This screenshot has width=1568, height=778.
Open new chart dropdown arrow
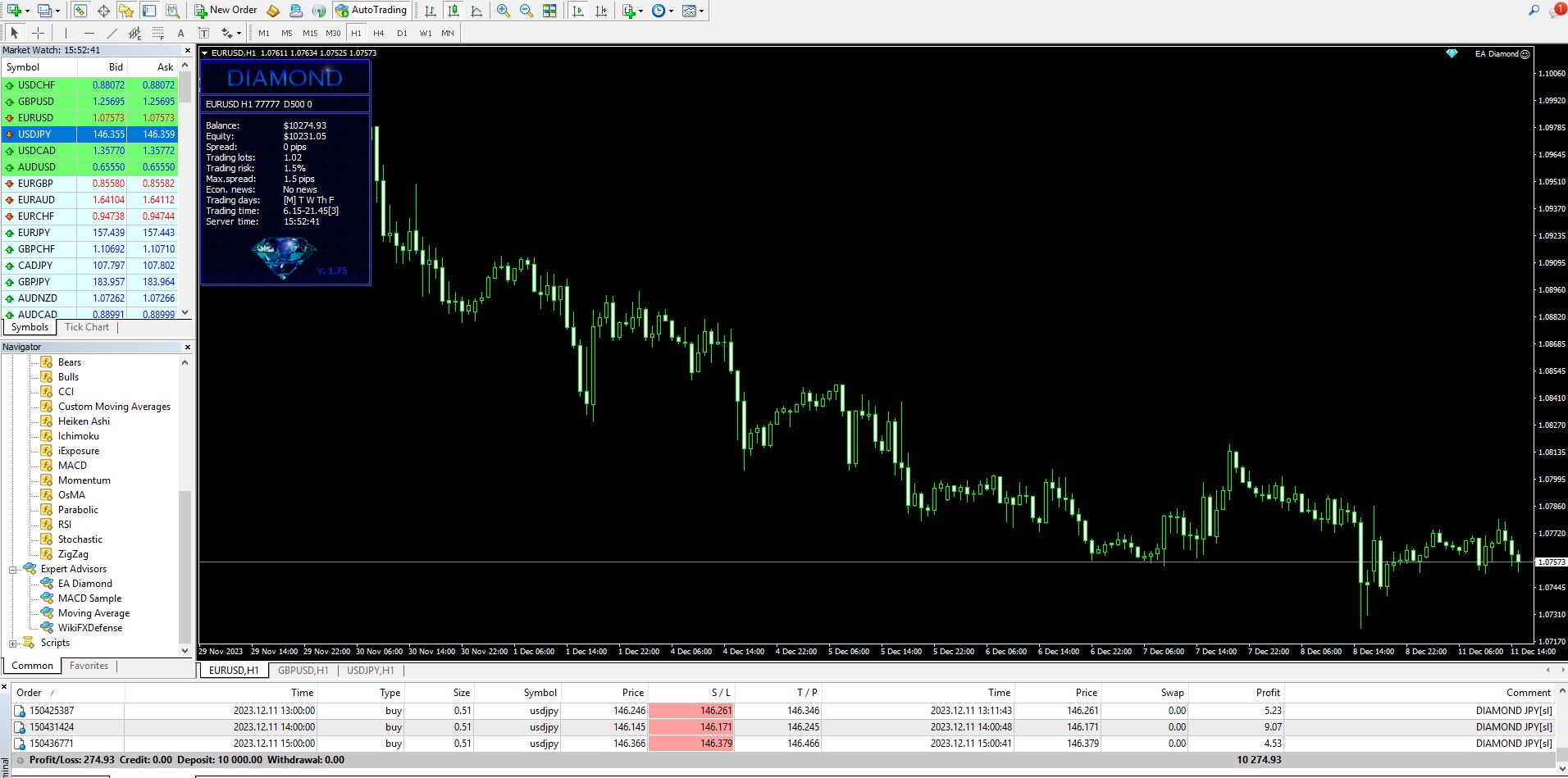(x=27, y=11)
